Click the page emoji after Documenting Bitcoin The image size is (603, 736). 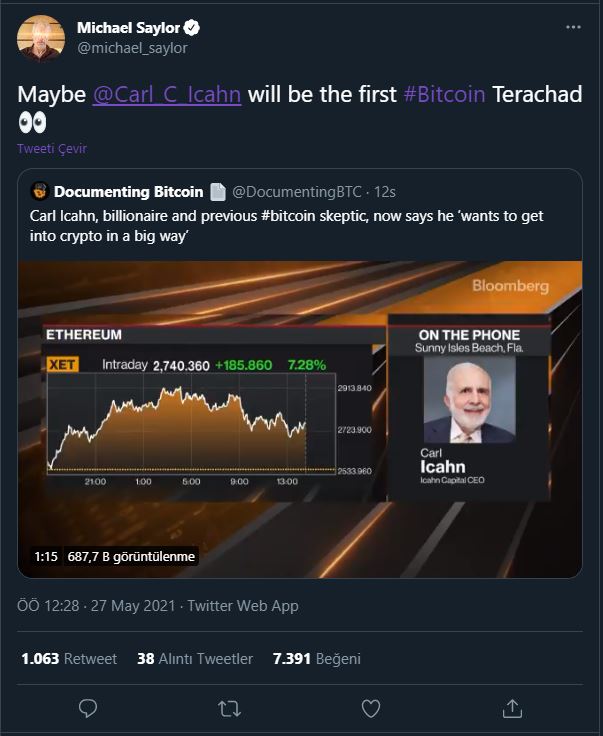217,192
